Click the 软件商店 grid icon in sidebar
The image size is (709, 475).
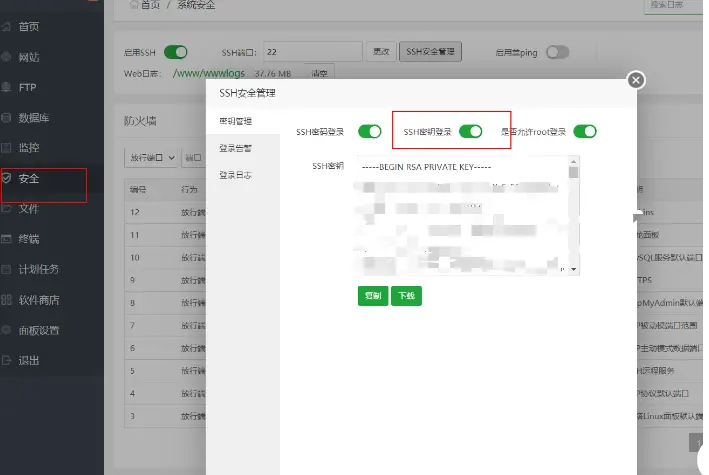pyautogui.click(x=6, y=300)
